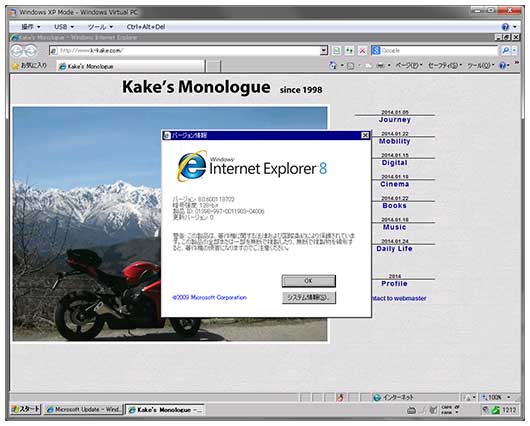Open the Journey link on the page

394,120
